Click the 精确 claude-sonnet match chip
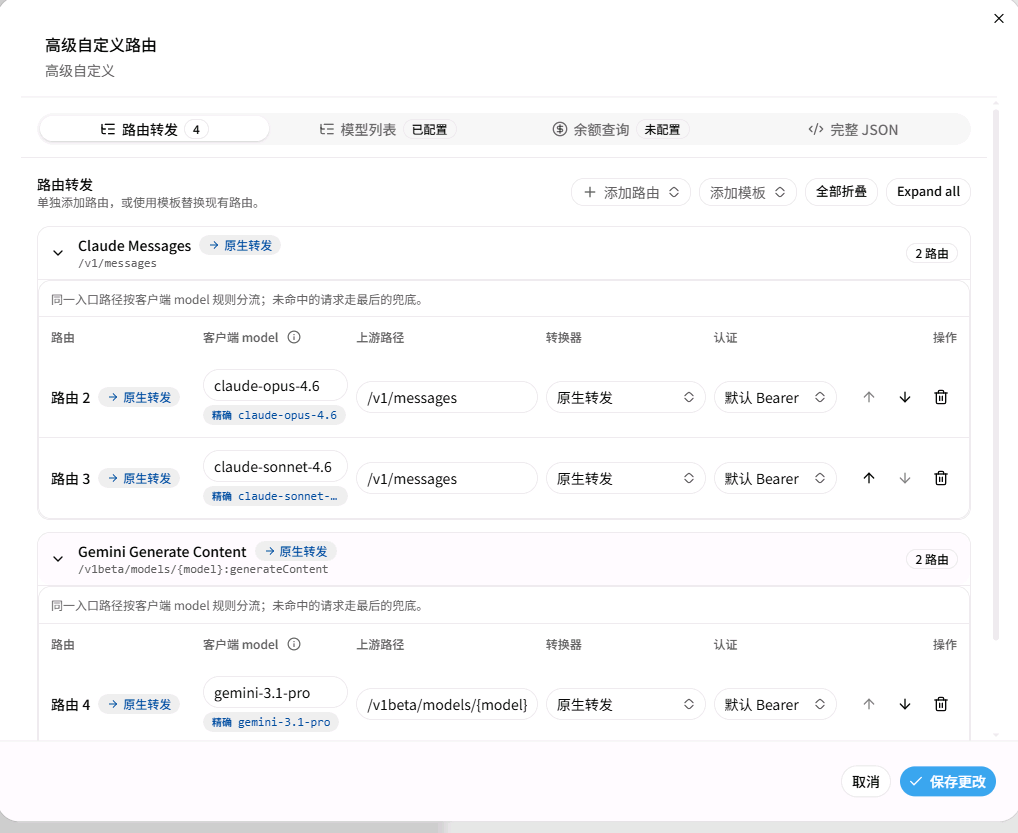The image size is (1018, 833). 275,496
